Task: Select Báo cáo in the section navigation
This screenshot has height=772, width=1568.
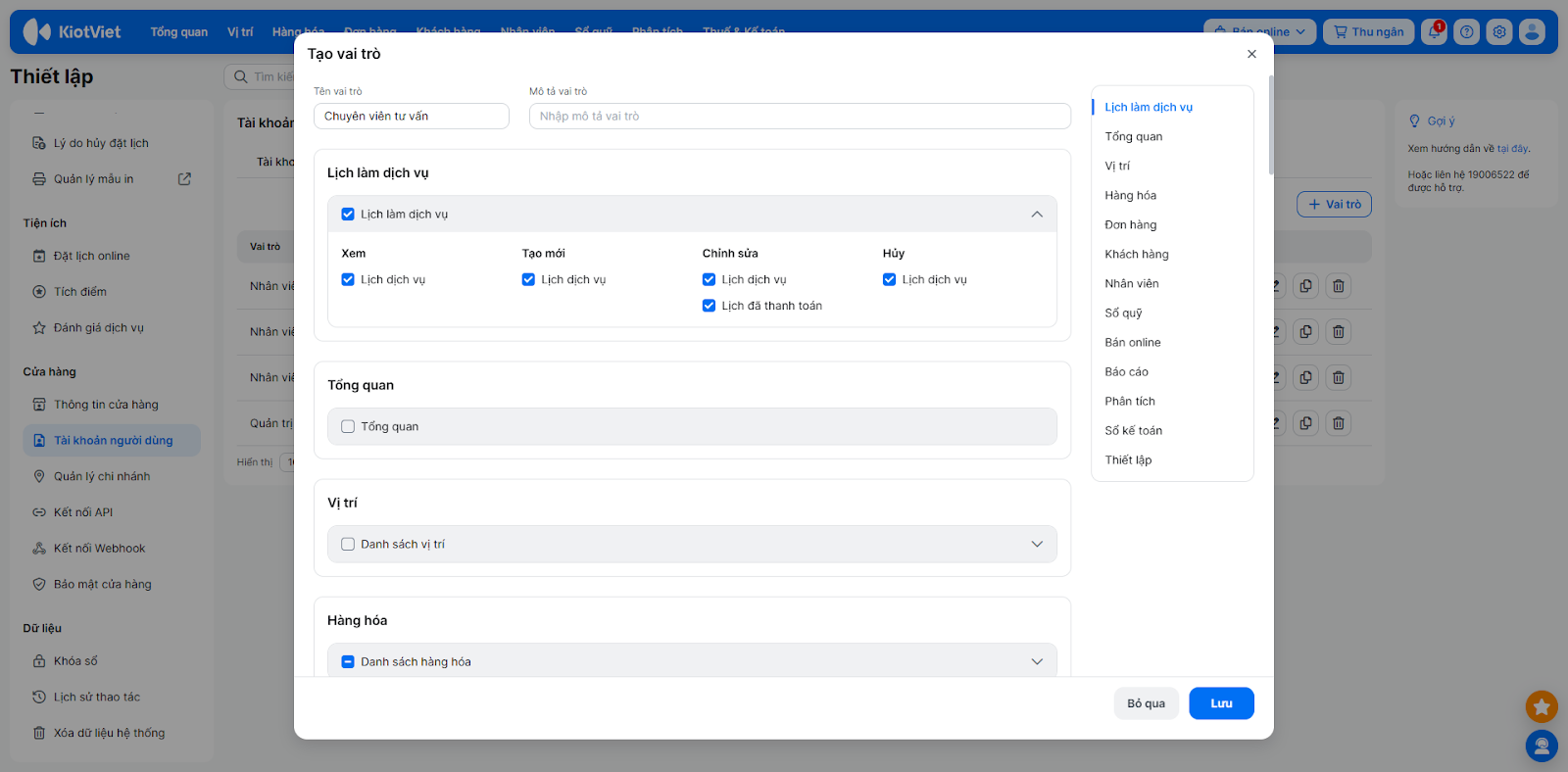Action: tap(1126, 371)
